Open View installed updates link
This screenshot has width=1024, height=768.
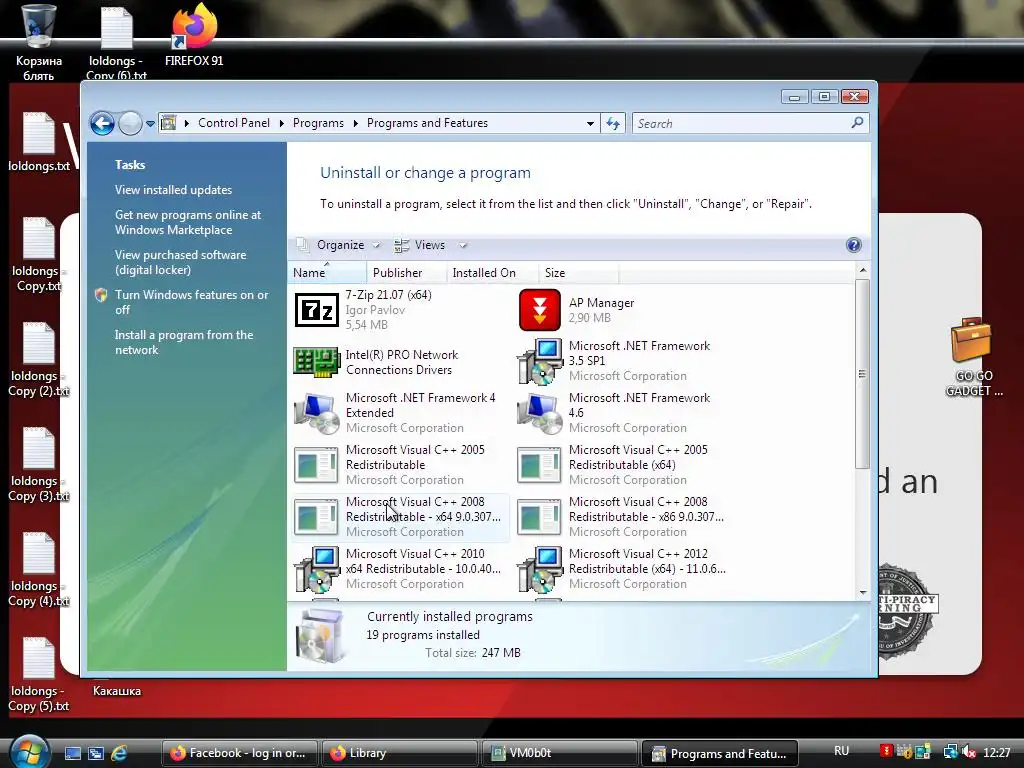[x=174, y=189]
